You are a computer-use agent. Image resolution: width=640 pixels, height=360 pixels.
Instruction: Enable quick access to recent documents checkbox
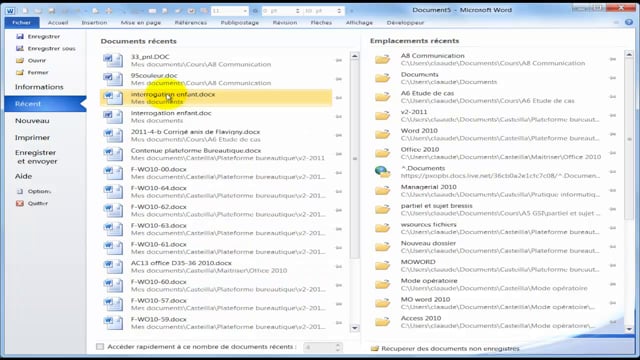pyautogui.click(x=100, y=347)
